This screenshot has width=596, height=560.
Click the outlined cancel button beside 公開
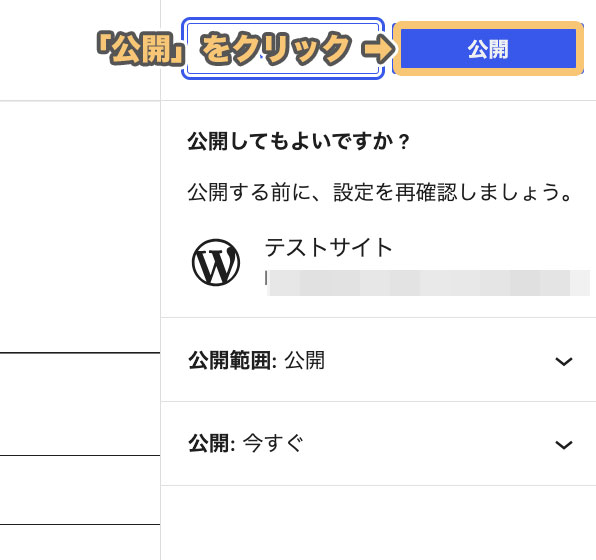283,49
